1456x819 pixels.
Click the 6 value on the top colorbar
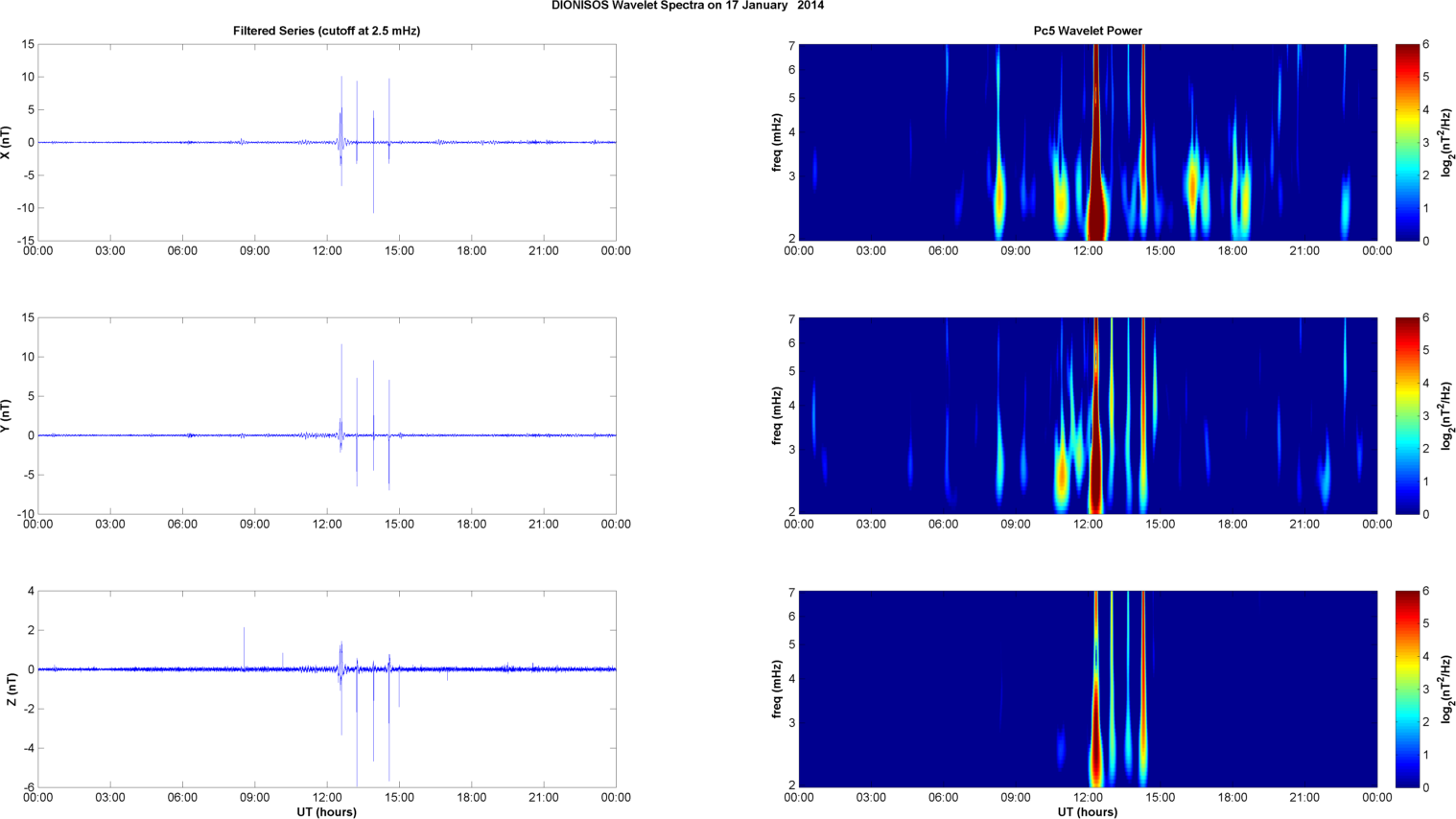pyautogui.click(x=1426, y=45)
